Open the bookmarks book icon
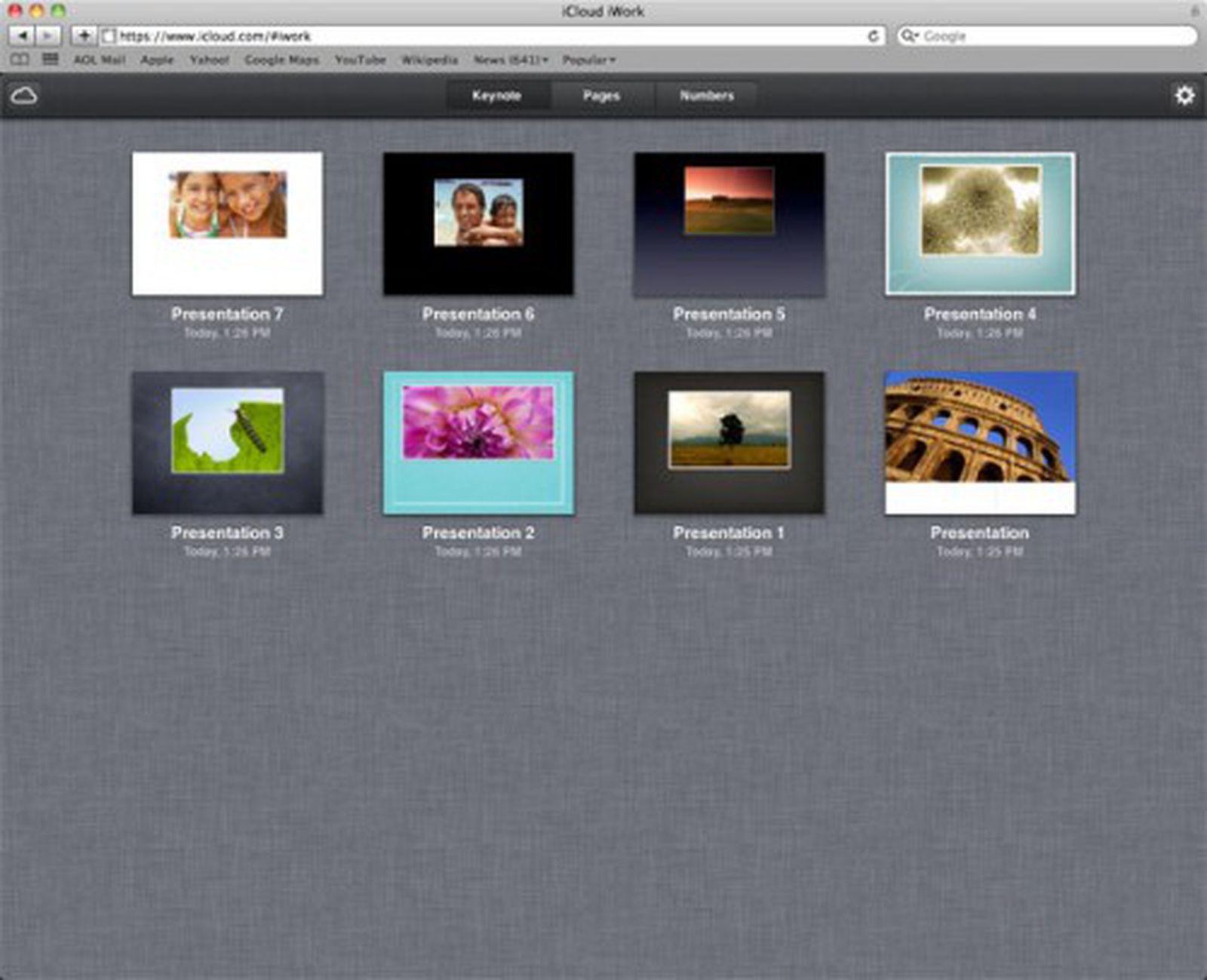Viewport: 1207px width, 980px height. pos(20,60)
